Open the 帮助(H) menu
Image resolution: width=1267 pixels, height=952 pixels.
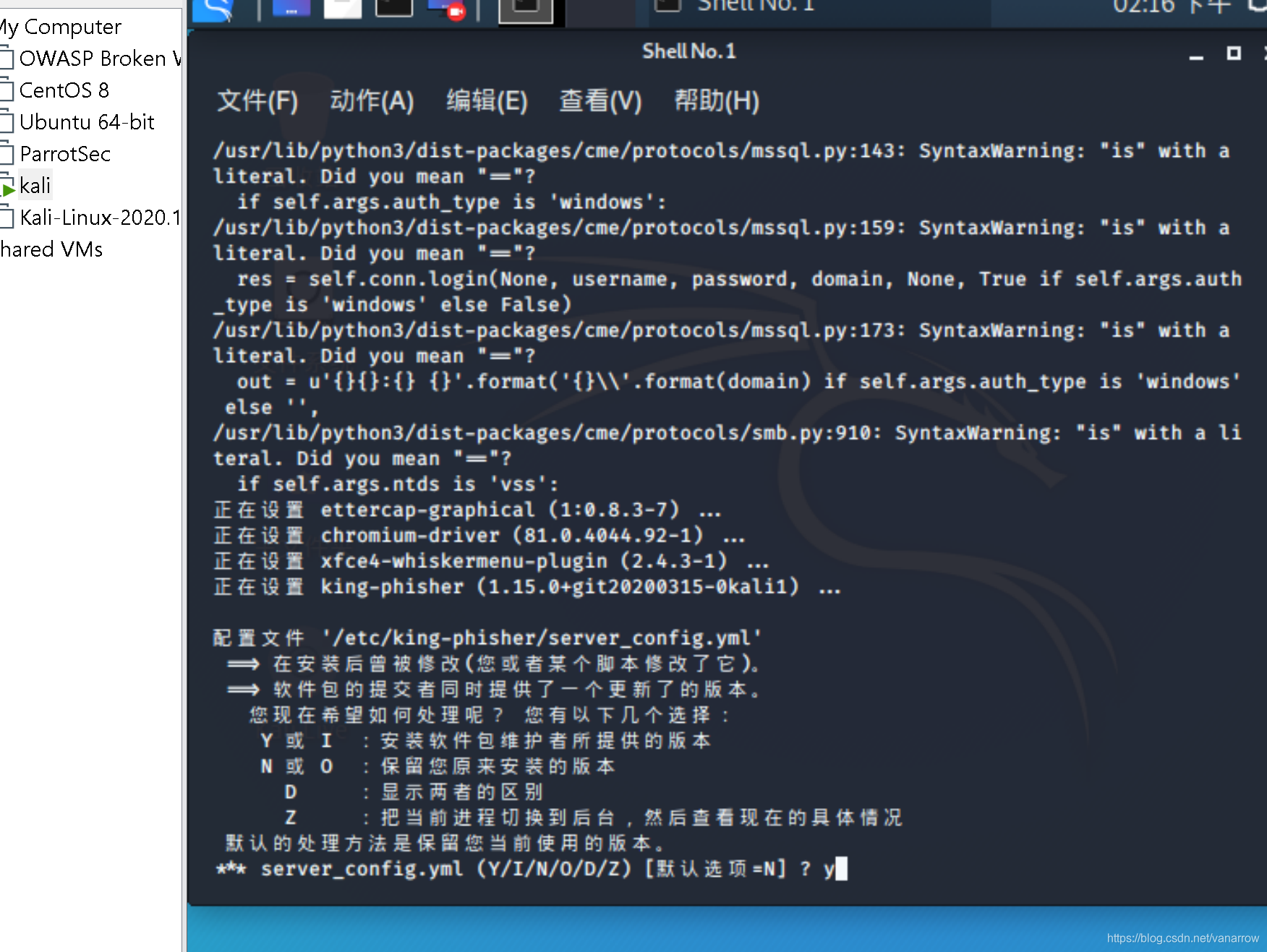point(716,101)
